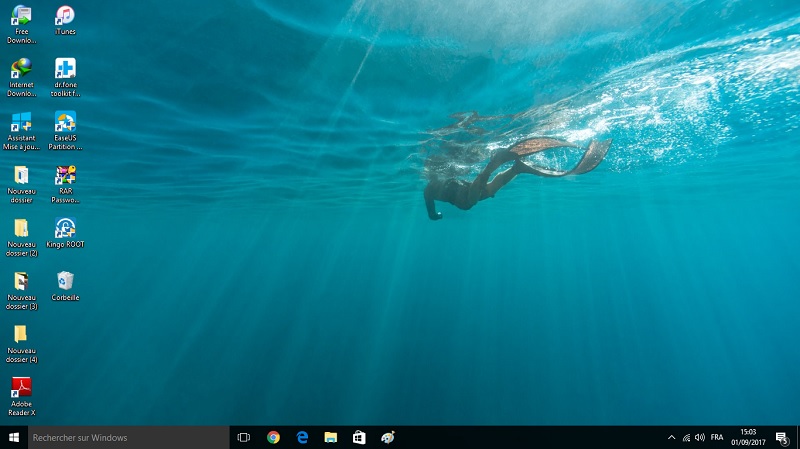Select the dr.fone toolkit shortcut
Screen dimensions: 800x449
[65, 78]
